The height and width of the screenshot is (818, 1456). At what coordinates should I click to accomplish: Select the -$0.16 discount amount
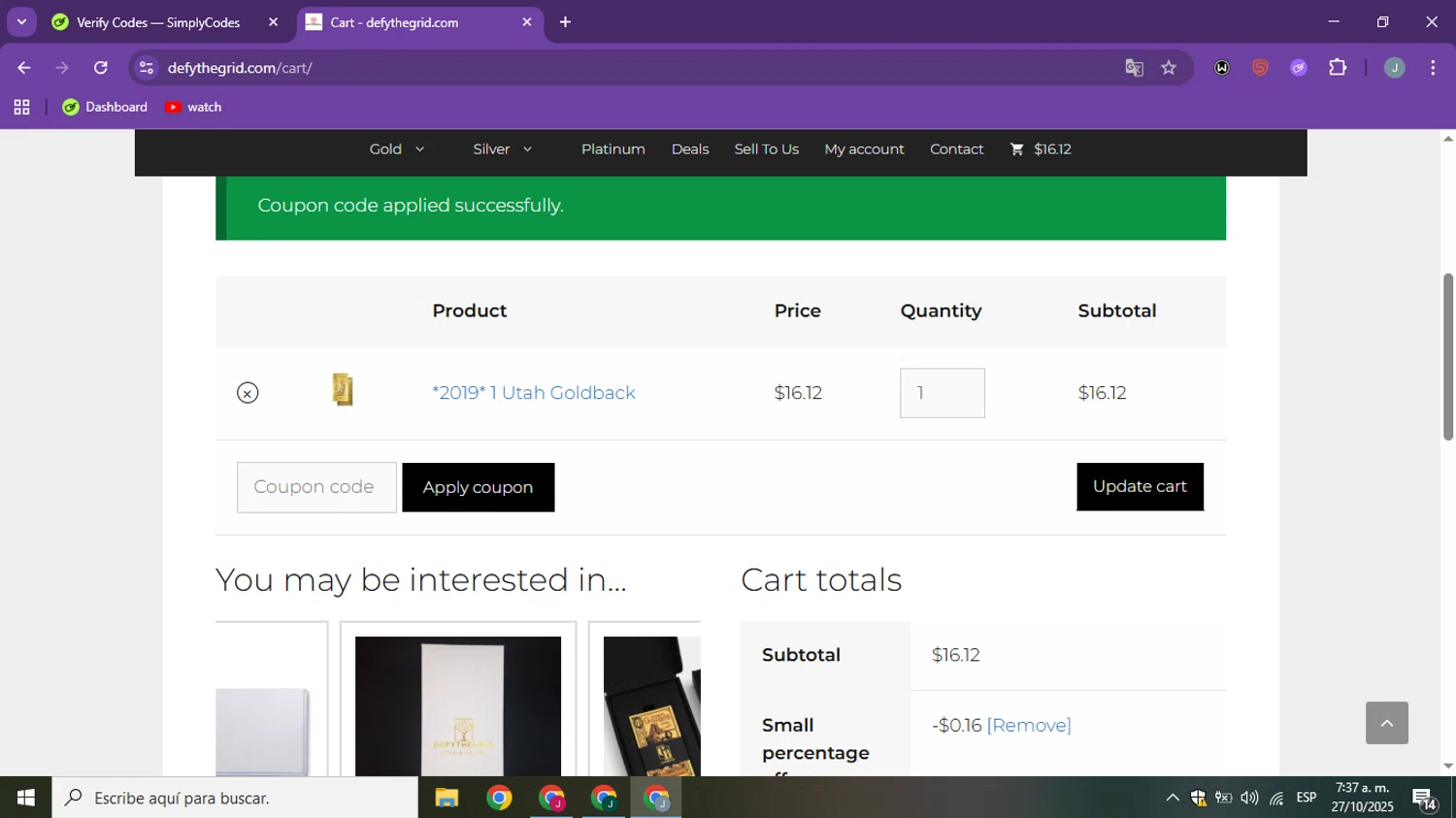(957, 726)
